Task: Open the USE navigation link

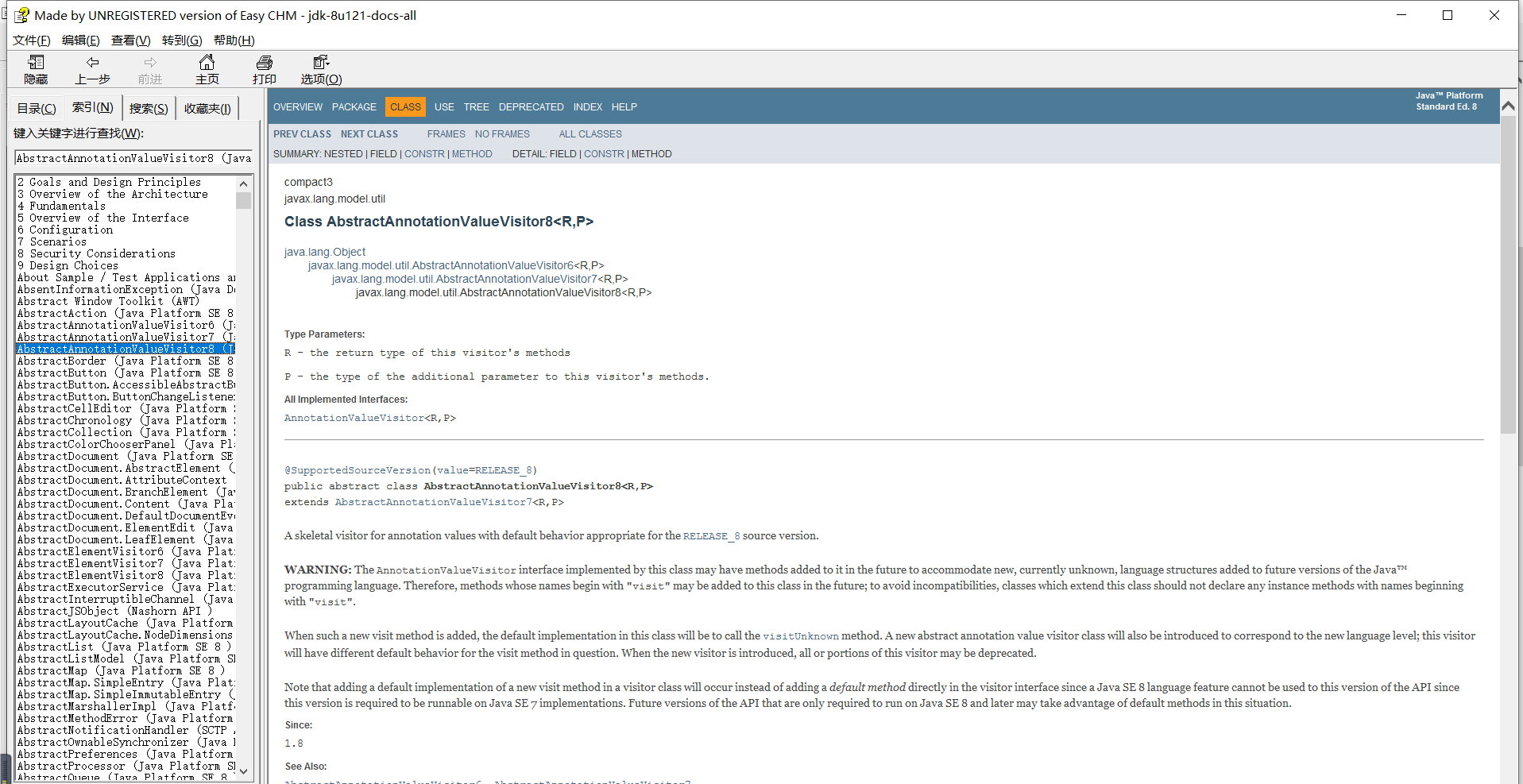Action: tap(443, 106)
